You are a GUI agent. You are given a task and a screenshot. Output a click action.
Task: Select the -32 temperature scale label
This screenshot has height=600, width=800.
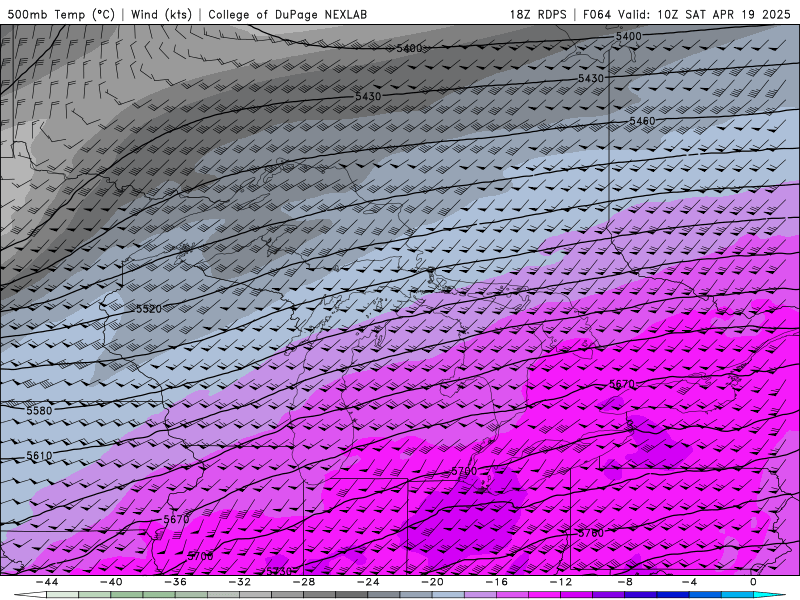(240, 582)
